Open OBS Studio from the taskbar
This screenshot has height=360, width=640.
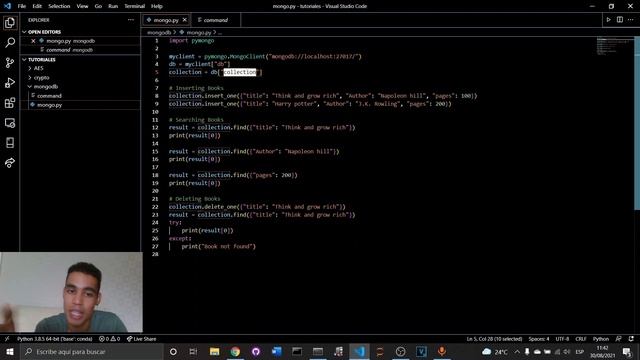coord(400,351)
